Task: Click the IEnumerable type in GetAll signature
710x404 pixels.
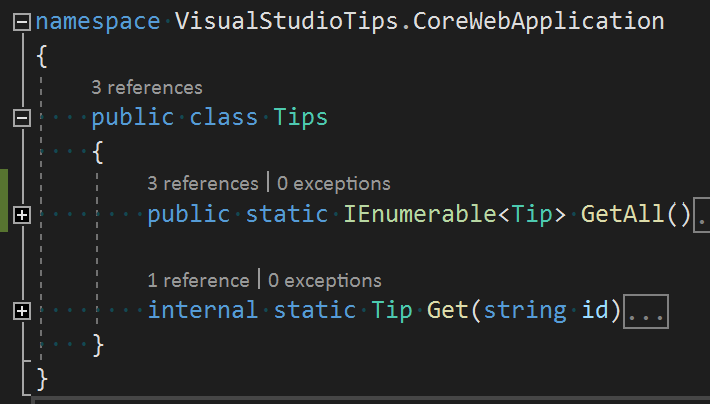Action: tap(420, 214)
